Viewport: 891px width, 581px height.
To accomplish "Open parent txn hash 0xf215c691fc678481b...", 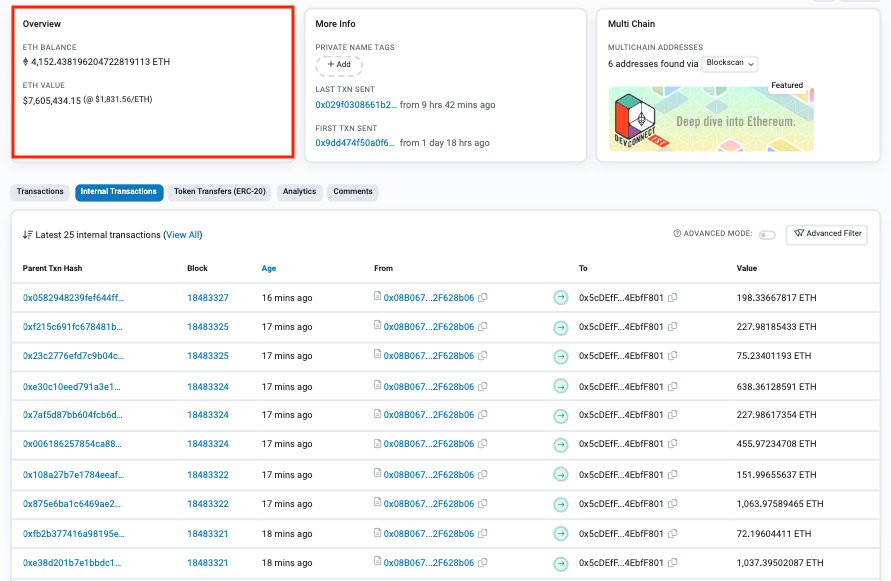I will click(73, 326).
